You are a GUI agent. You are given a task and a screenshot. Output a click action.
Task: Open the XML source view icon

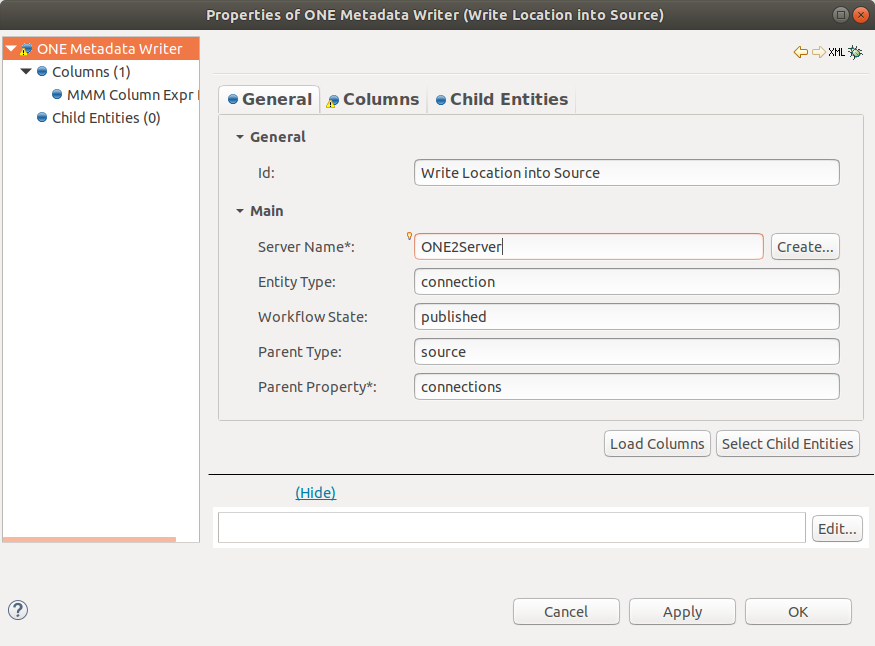pyautogui.click(x=837, y=52)
